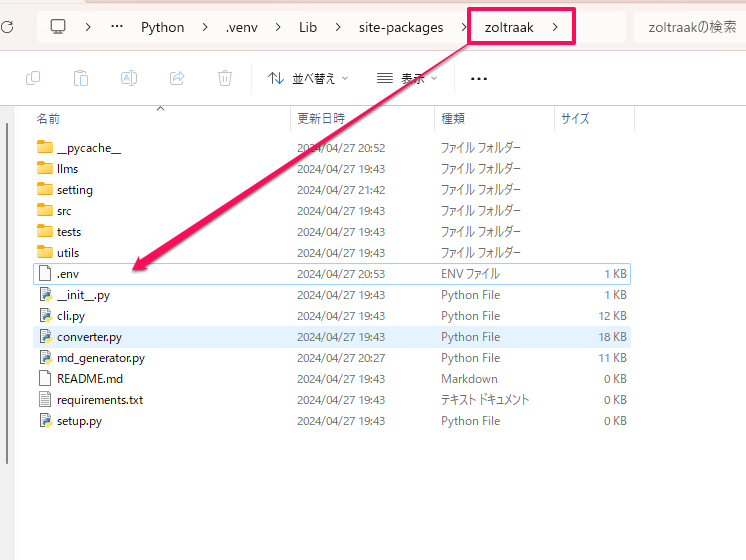Sort by 更新日時 column header
This screenshot has height=560, width=746.
click(x=321, y=118)
